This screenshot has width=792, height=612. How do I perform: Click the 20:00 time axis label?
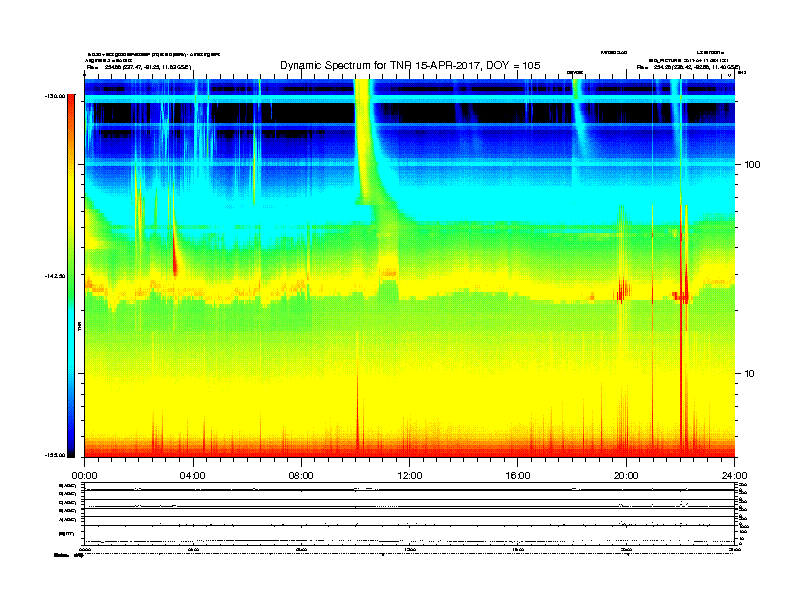tap(626, 476)
